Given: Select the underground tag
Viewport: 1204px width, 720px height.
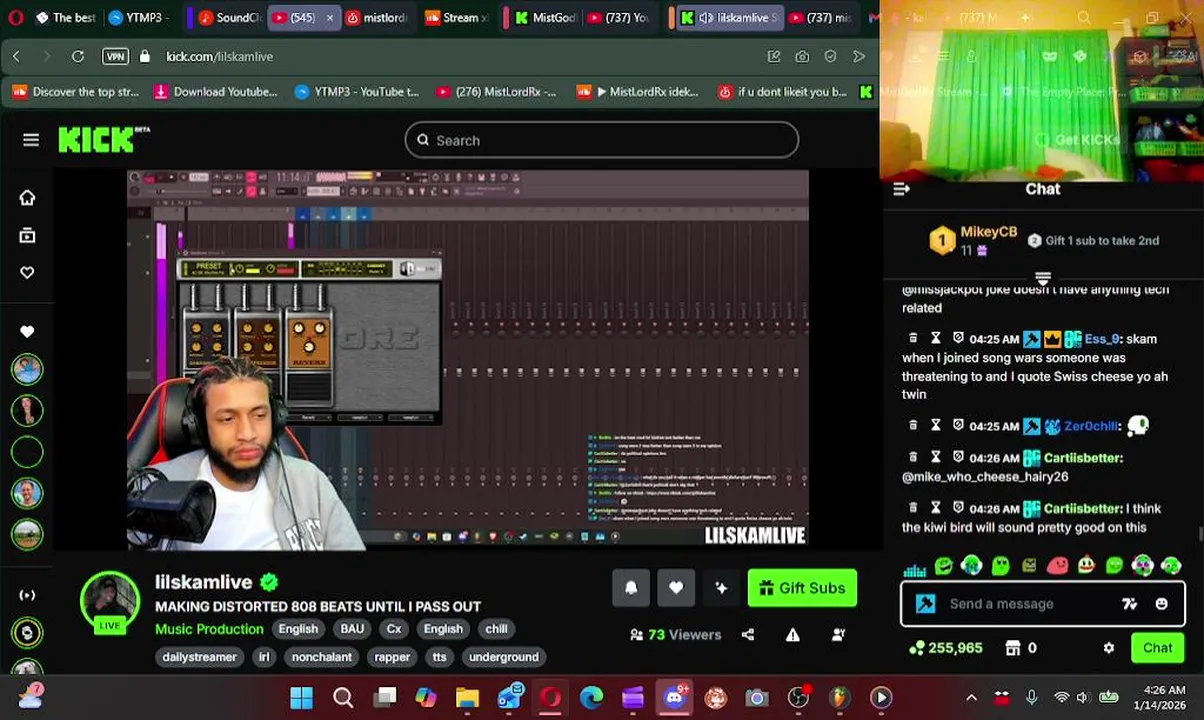Looking at the screenshot, I should point(504,657).
